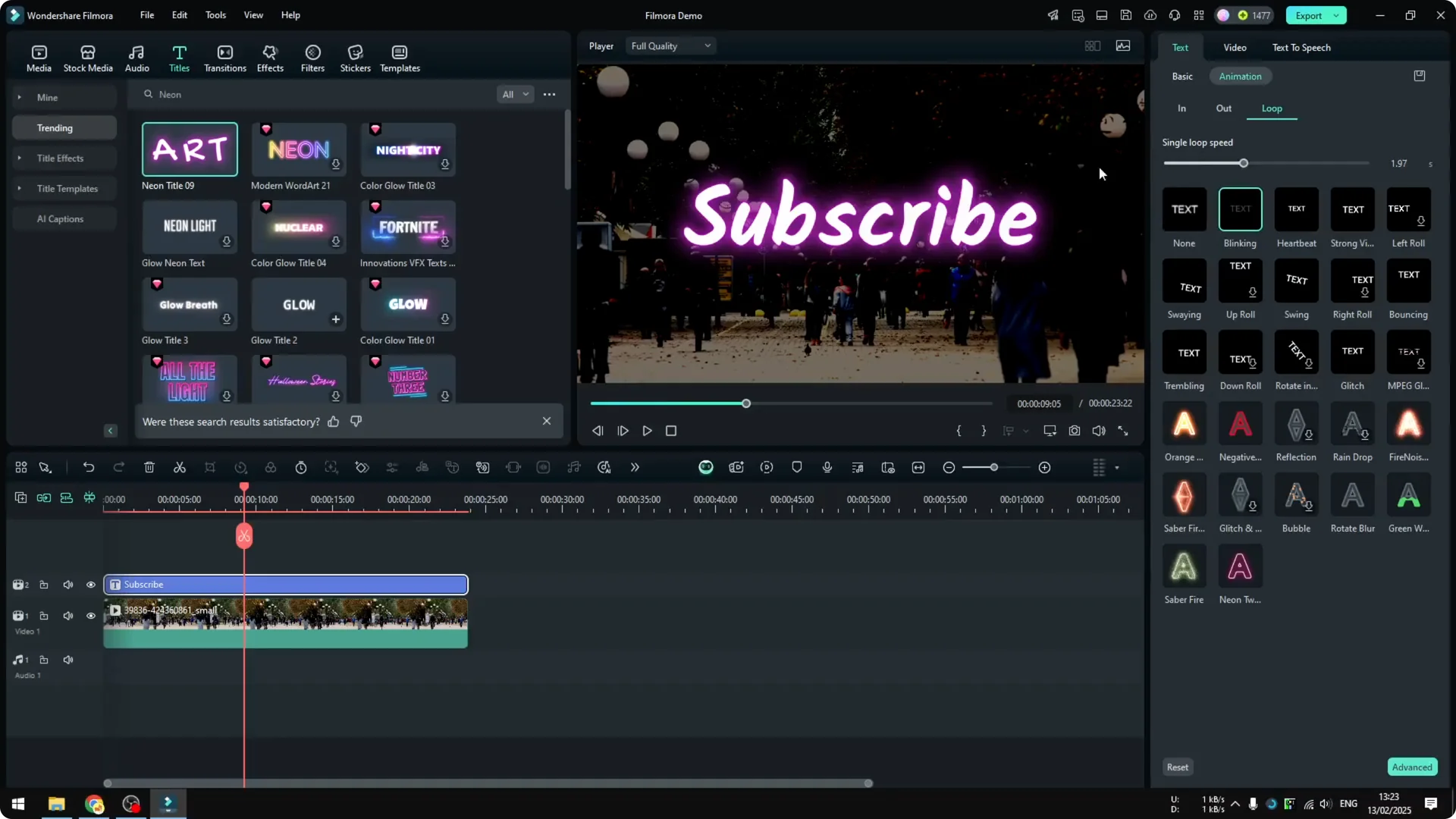This screenshot has width=1456, height=819.
Task: Open the voiceover record microphone icon
Action: pyautogui.click(x=827, y=467)
